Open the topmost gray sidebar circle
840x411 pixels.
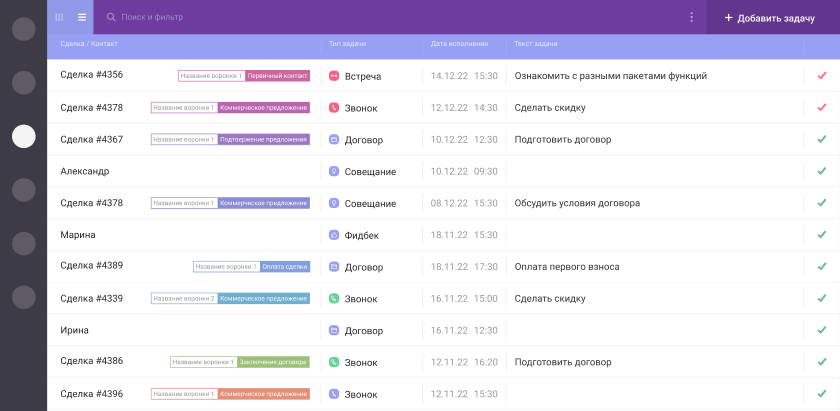tap(24, 29)
